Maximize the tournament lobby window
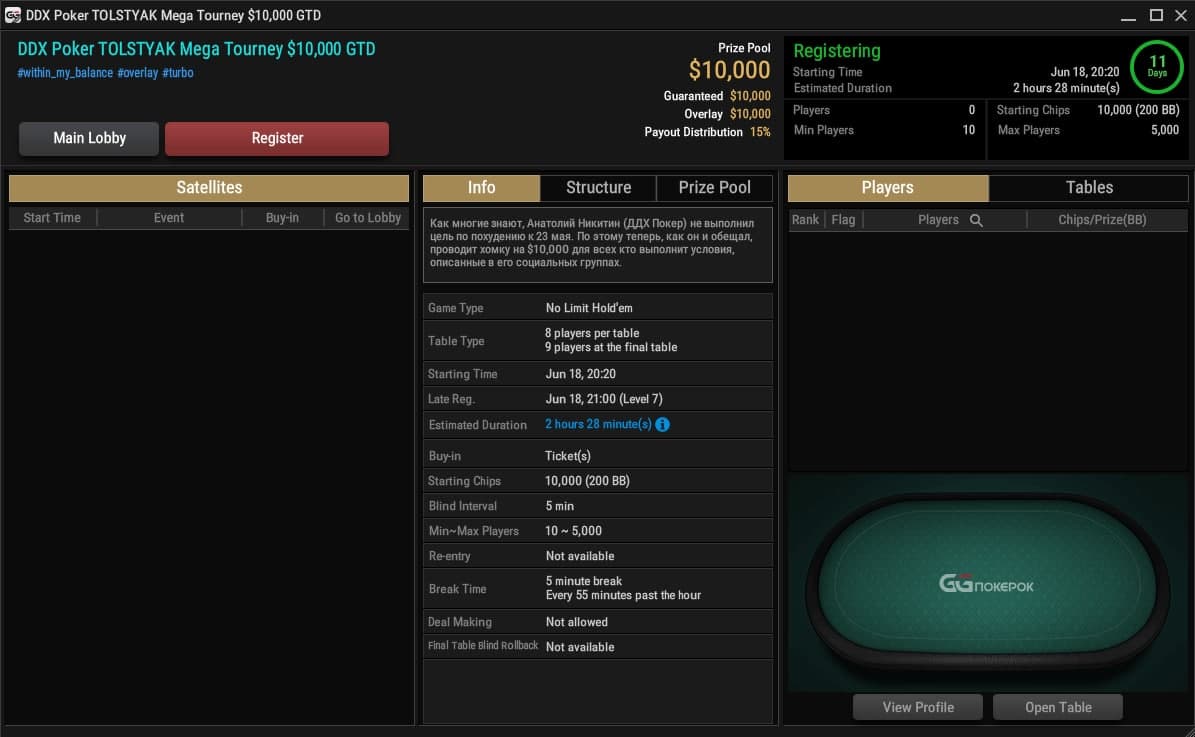Image resolution: width=1195 pixels, height=737 pixels. click(x=1156, y=15)
